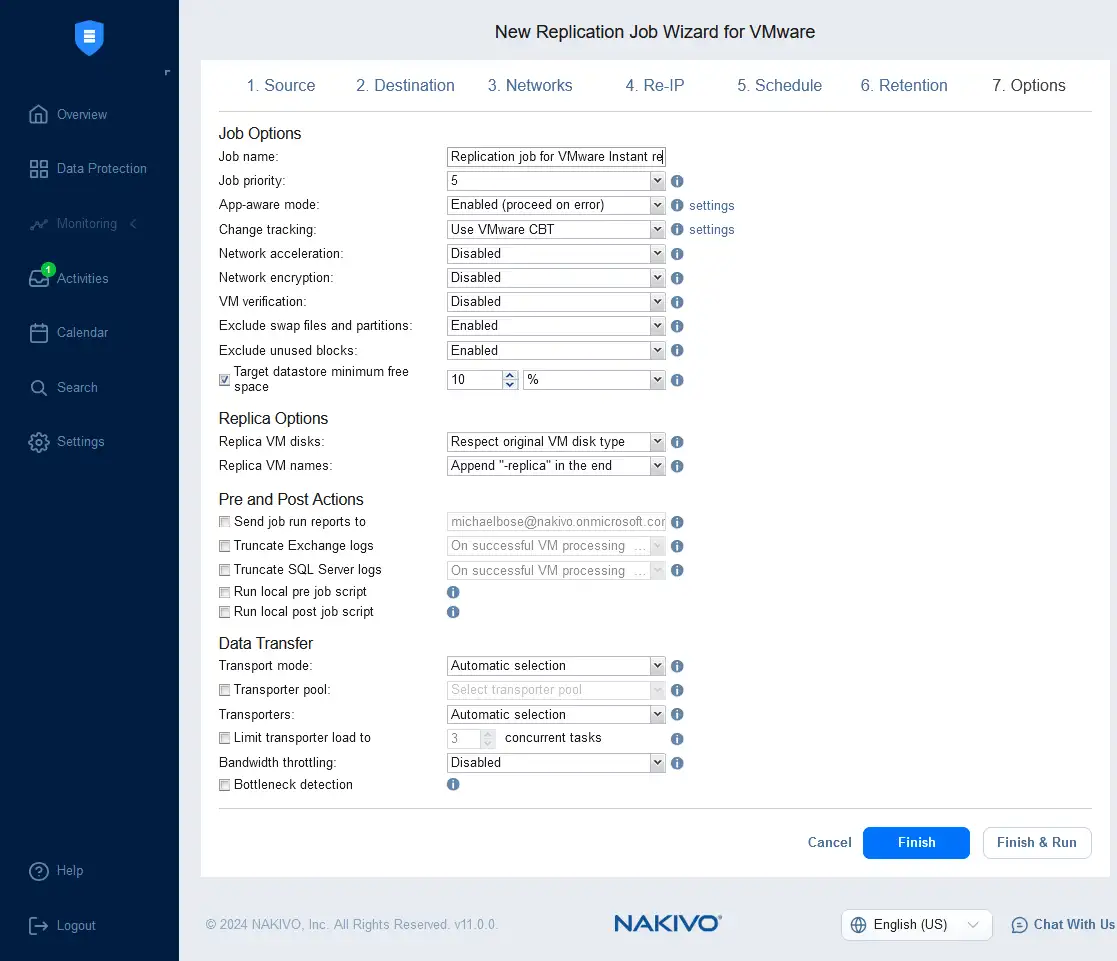1117x961 pixels.
Task: Open the VM verification dropdown
Action: point(556,302)
